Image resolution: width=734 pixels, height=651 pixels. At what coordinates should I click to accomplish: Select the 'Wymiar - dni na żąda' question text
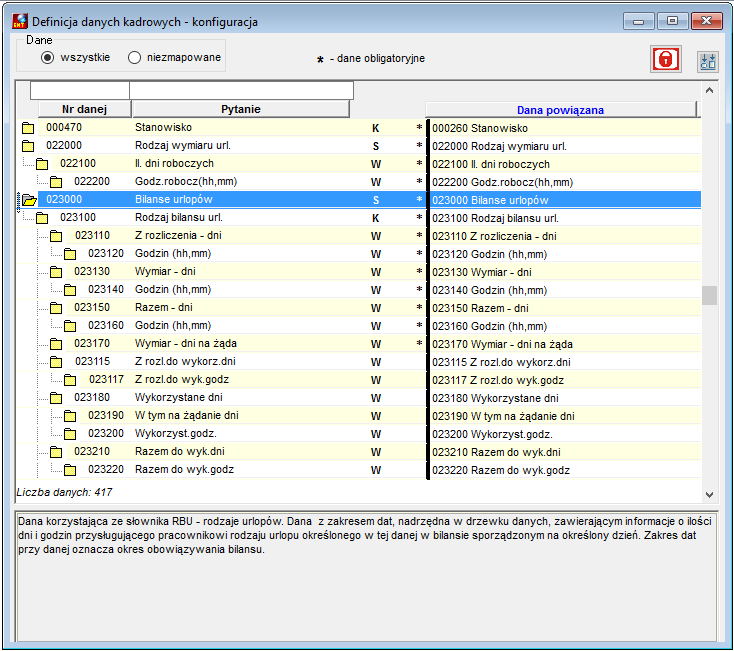[x=186, y=344]
